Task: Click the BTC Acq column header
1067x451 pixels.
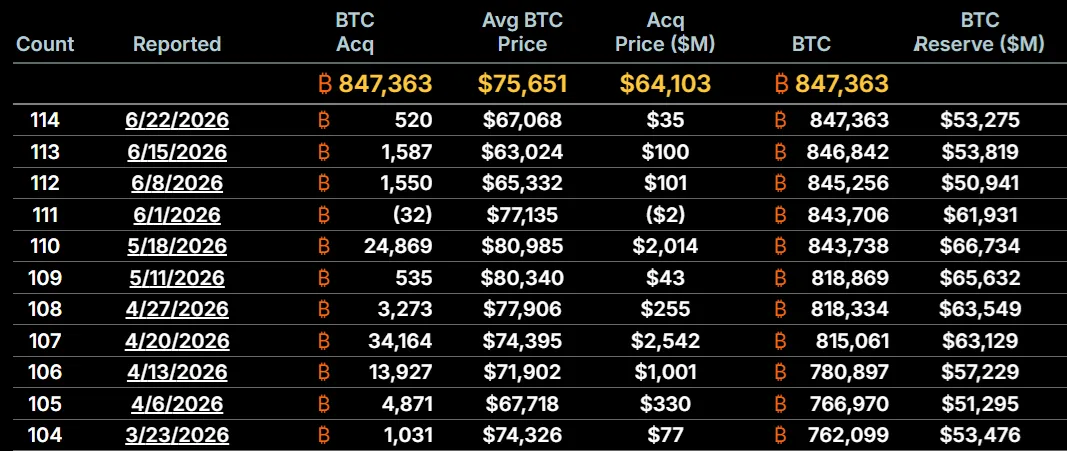Action: coord(355,33)
